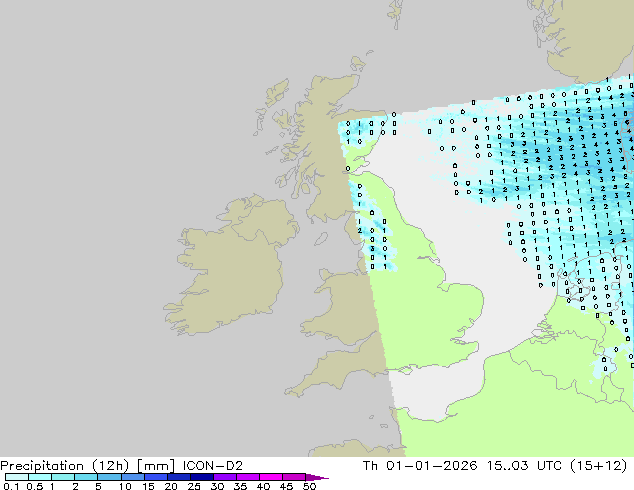The width and height of the screenshot is (634, 490).
Task: Click the island of Ireland on the map
Action: (235, 267)
